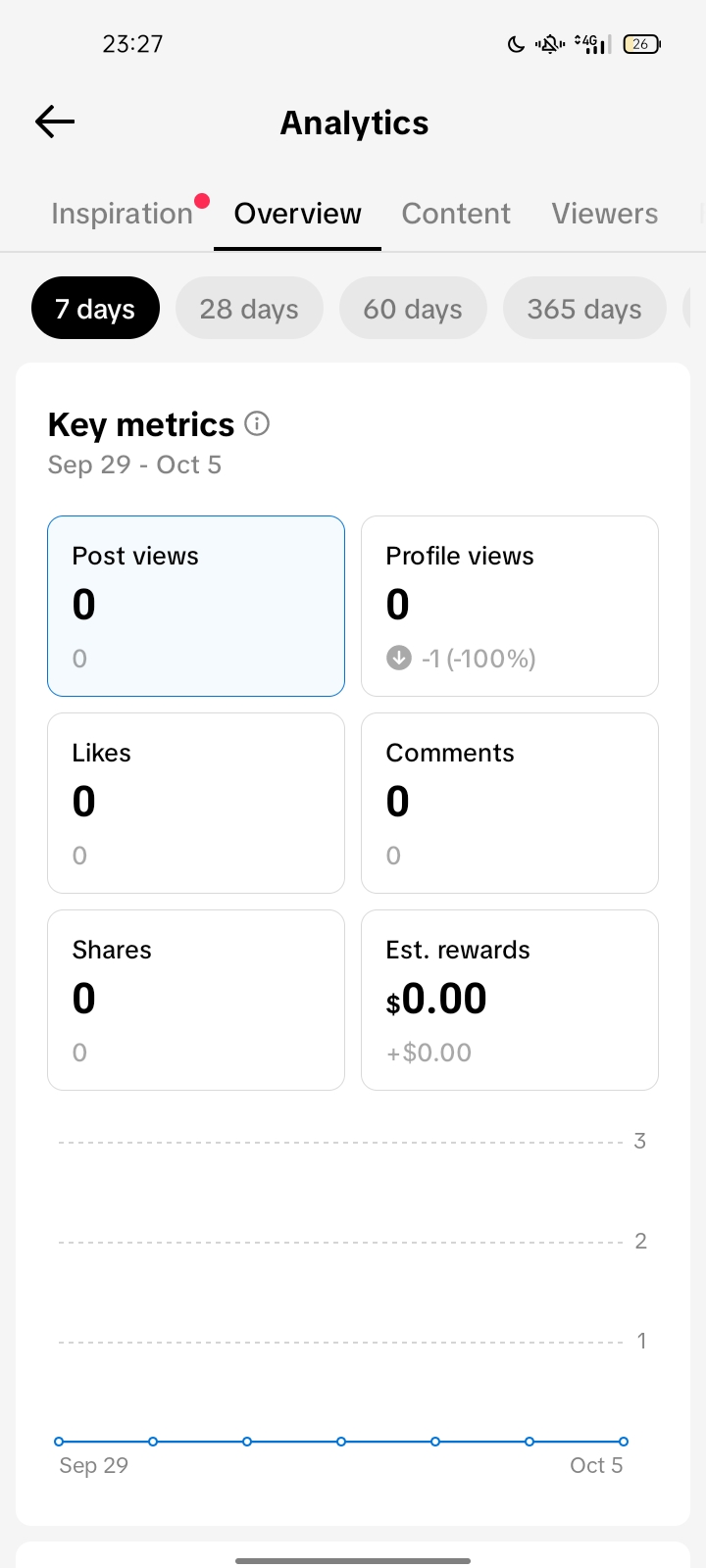Viewport: 706px width, 1568px height.
Task: Select the 365 days range chip
Action: coord(584,309)
